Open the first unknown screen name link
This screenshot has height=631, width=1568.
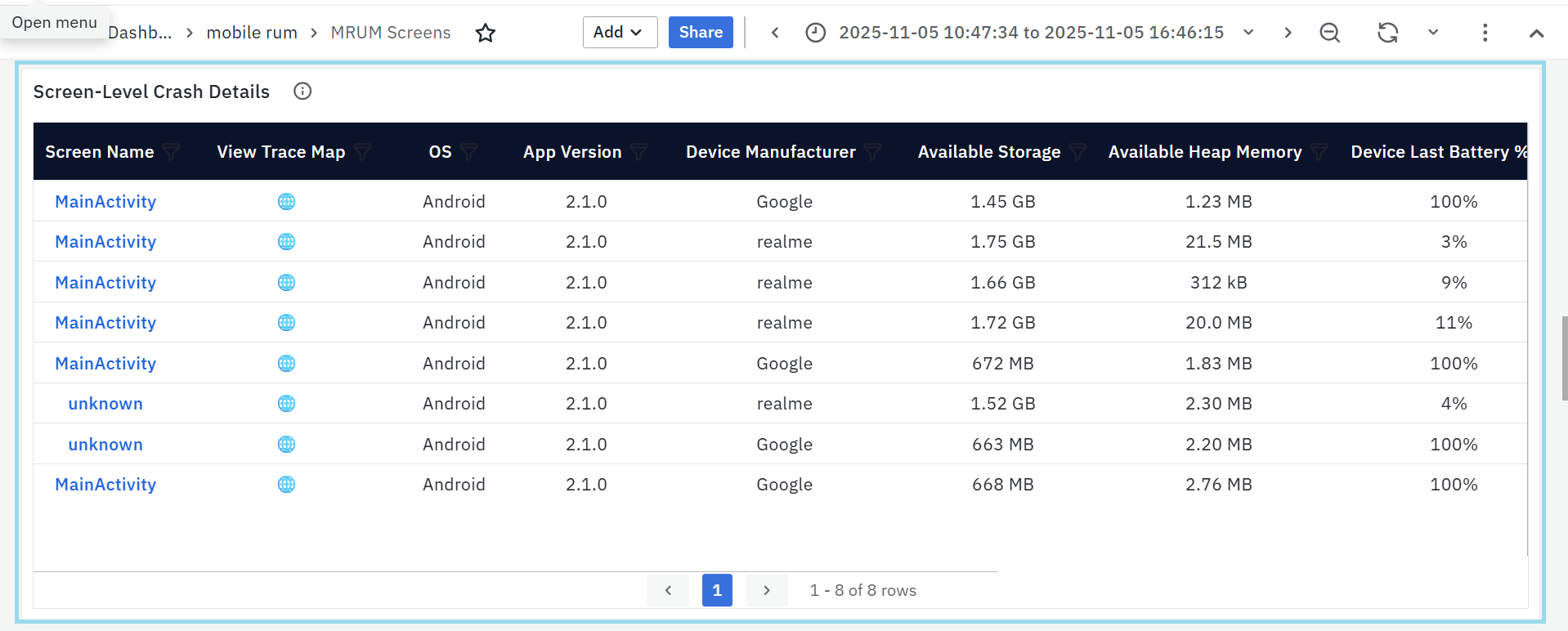(105, 404)
